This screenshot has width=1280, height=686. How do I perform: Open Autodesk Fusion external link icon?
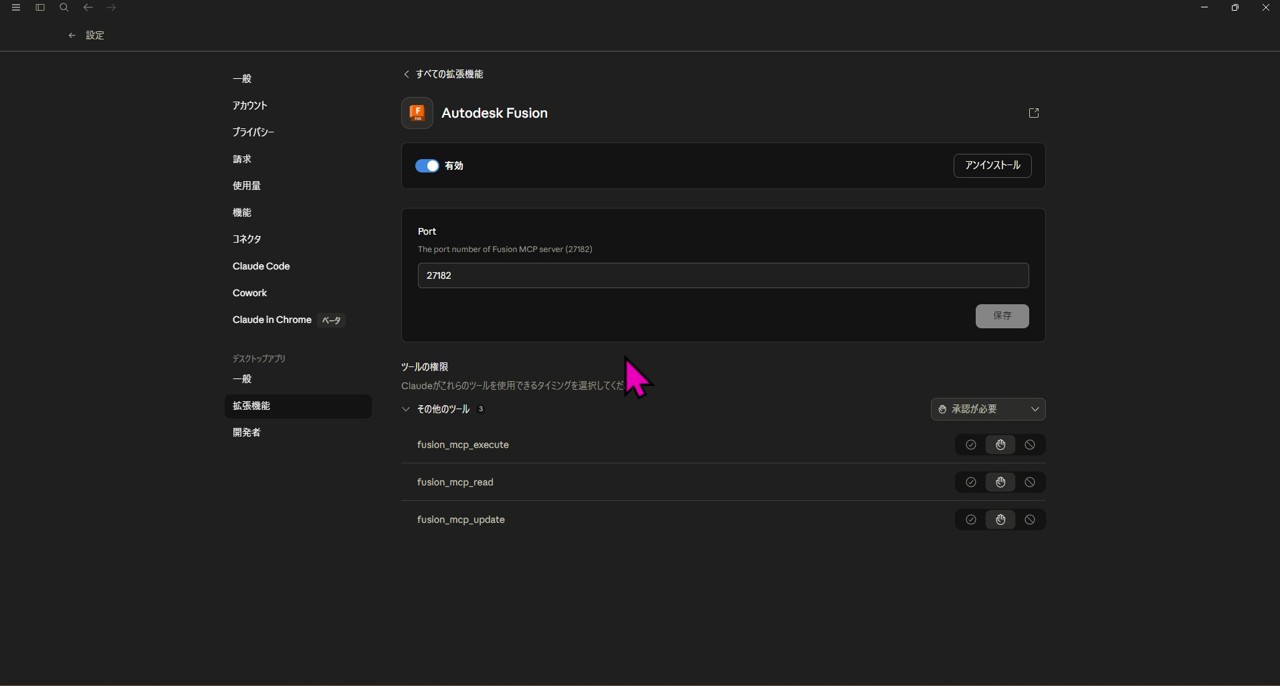[1034, 113]
